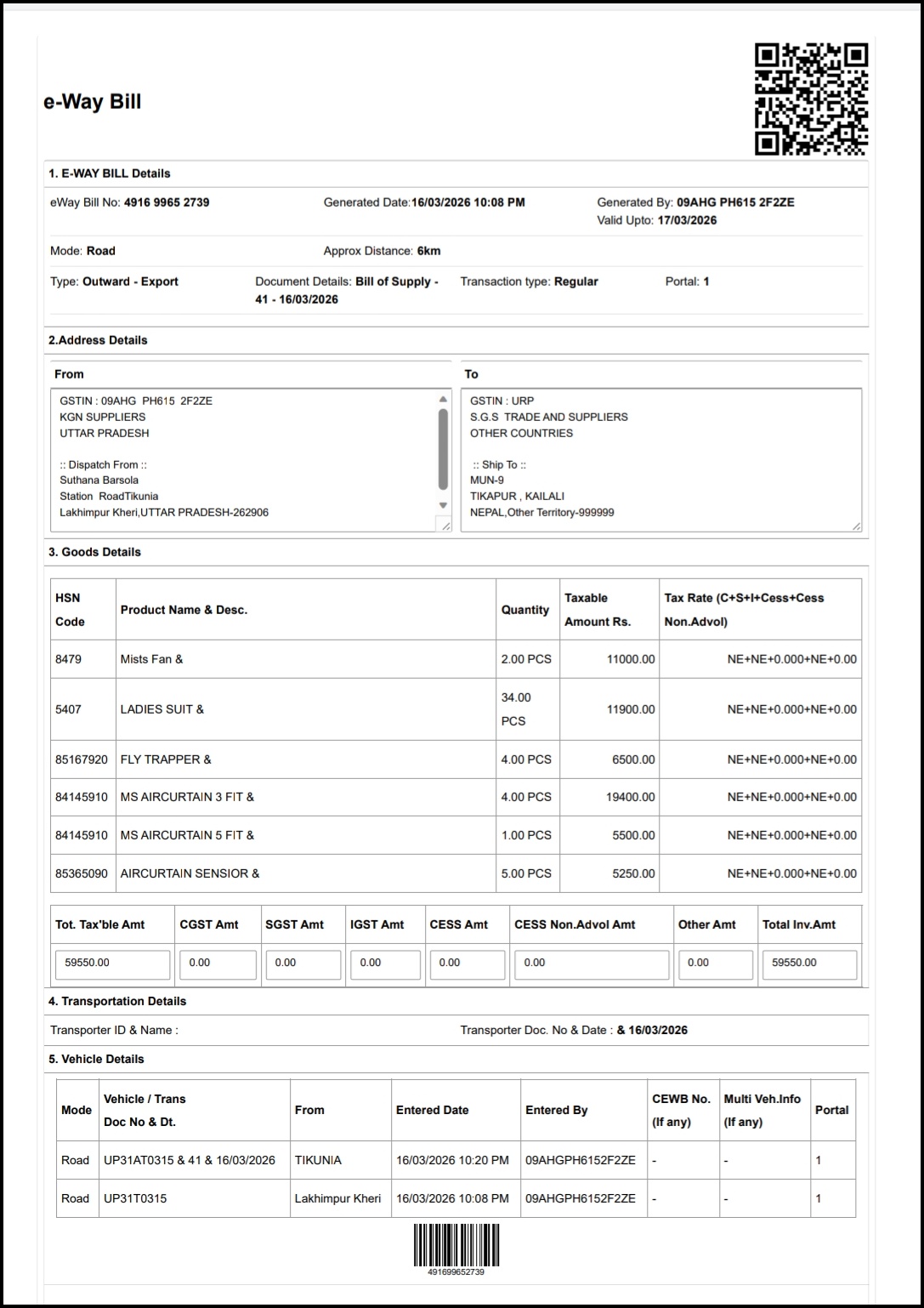Click the From address scroll-up arrow
This screenshot has height=1308, width=924.
[x=443, y=399]
